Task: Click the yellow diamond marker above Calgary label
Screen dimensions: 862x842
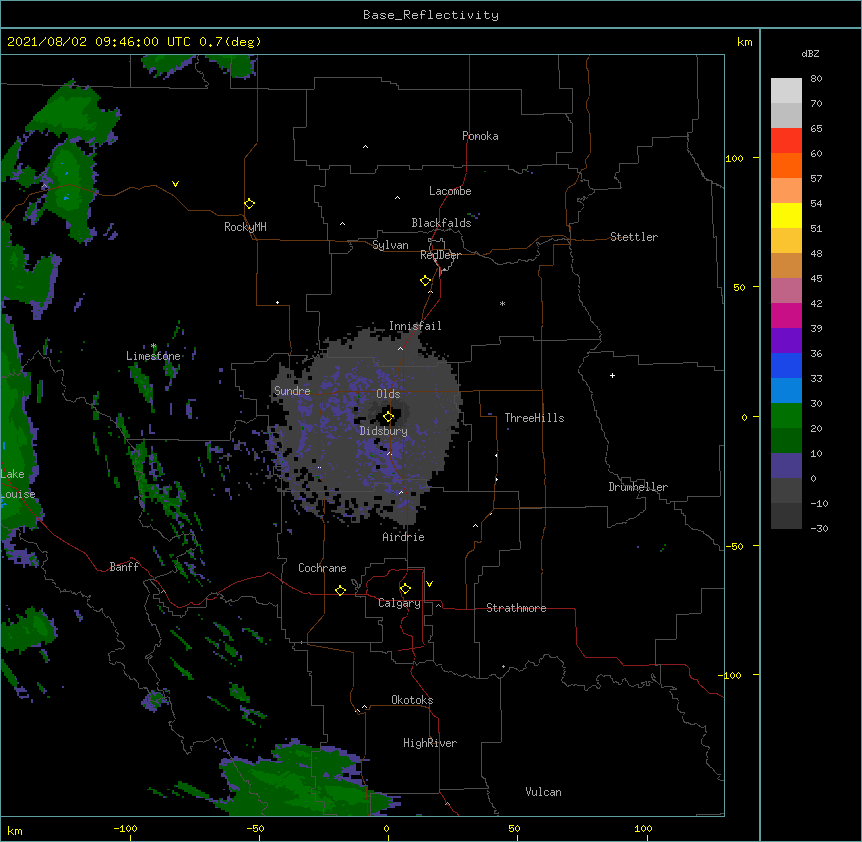Action: coord(405,589)
